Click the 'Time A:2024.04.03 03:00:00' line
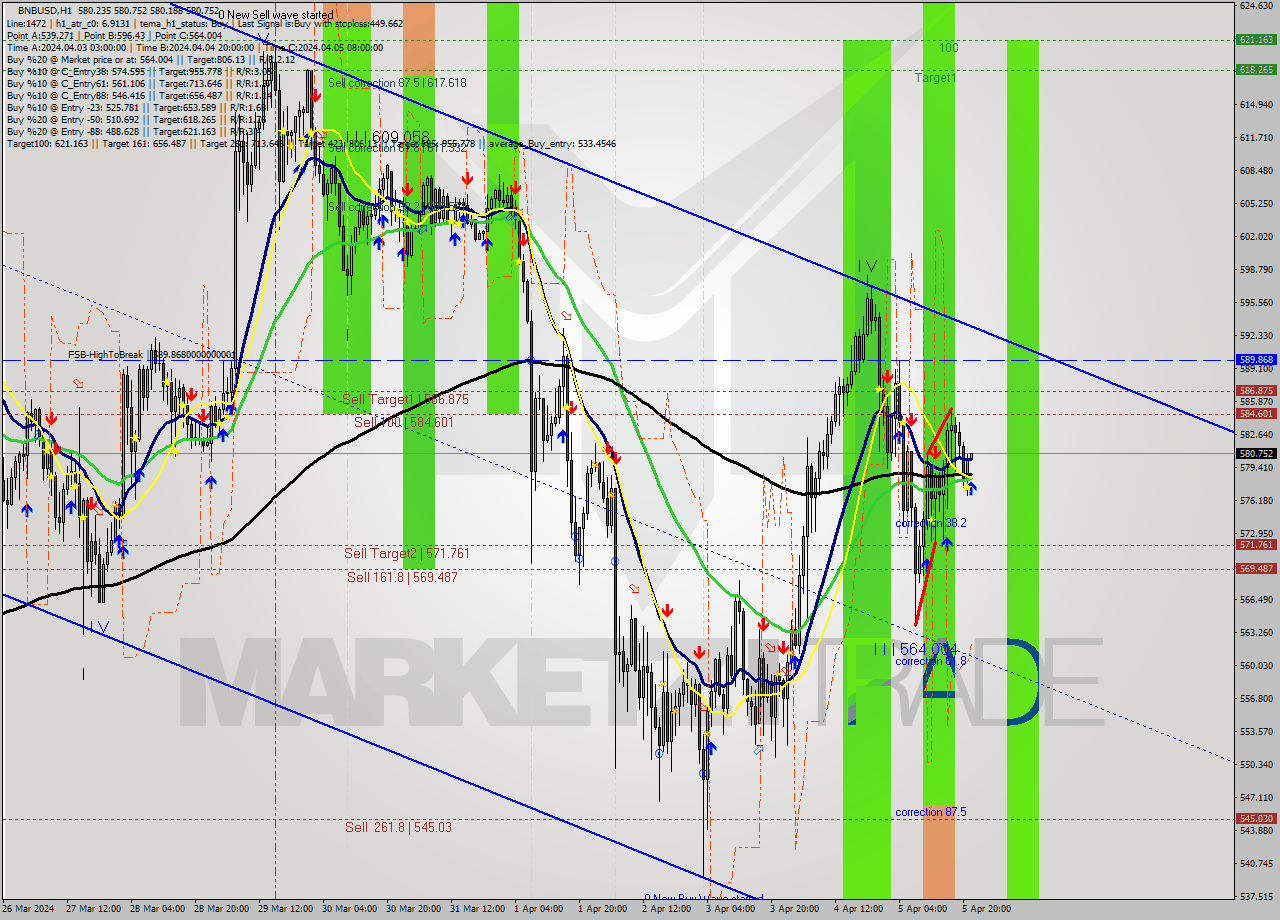The image size is (1280, 920). [195, 47]
